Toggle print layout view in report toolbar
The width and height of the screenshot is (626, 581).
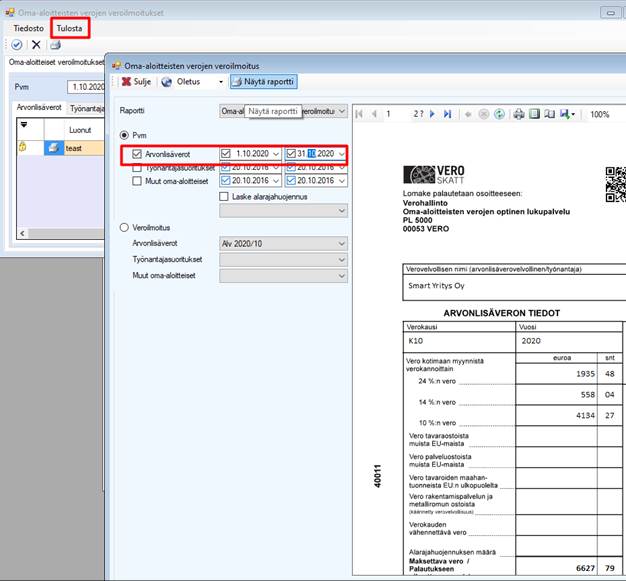tap(535, 114)
